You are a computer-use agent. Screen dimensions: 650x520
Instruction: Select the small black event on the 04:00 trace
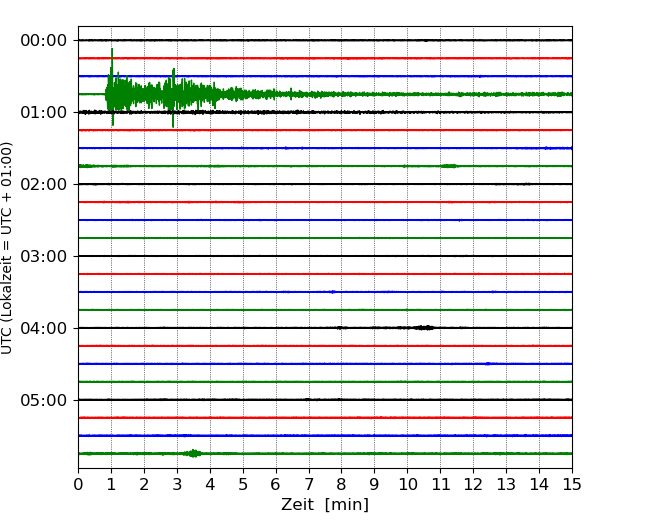click(424, 327)
